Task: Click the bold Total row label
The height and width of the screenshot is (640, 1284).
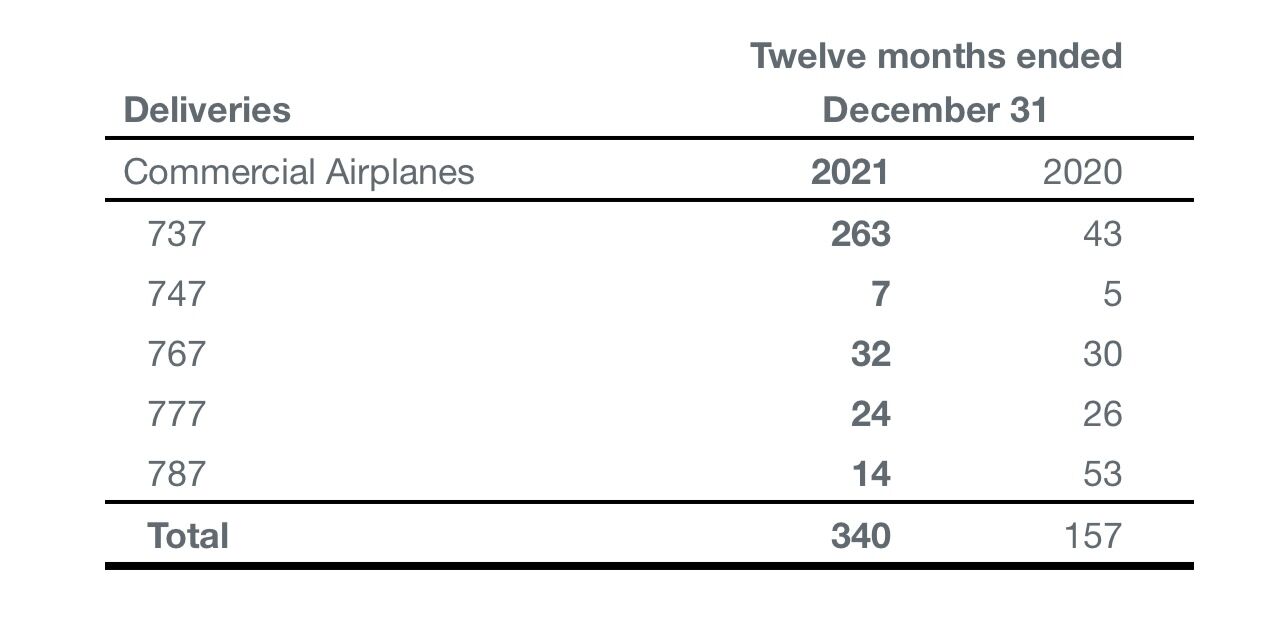Action: pos(188,536)
